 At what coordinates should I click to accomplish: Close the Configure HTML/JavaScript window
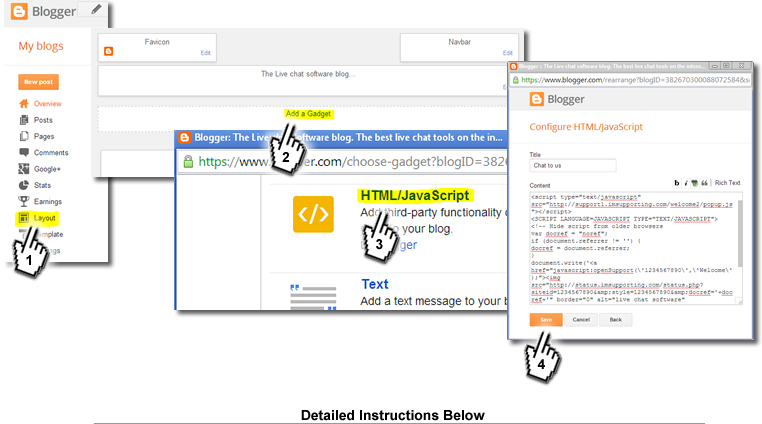[742, 66]
